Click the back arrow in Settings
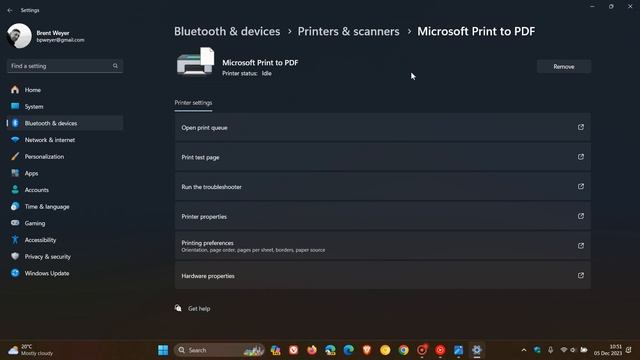 point(10,10)
